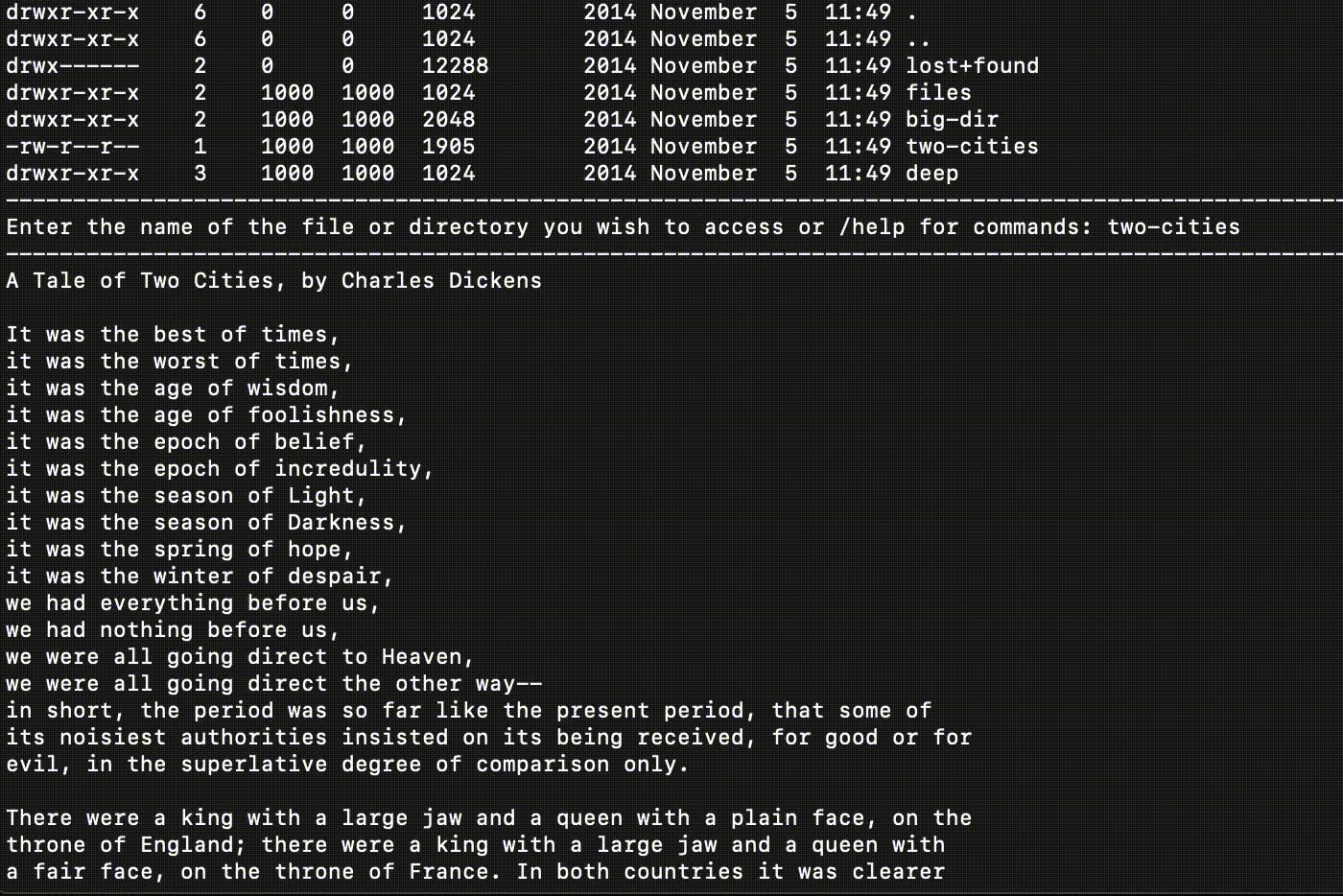Click the line 'It was the best of times,'

[x=173, y=335]
